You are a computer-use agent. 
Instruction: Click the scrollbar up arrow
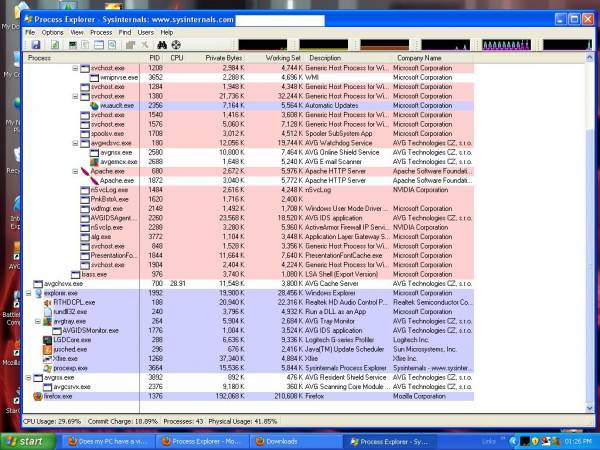pos(590,58)
